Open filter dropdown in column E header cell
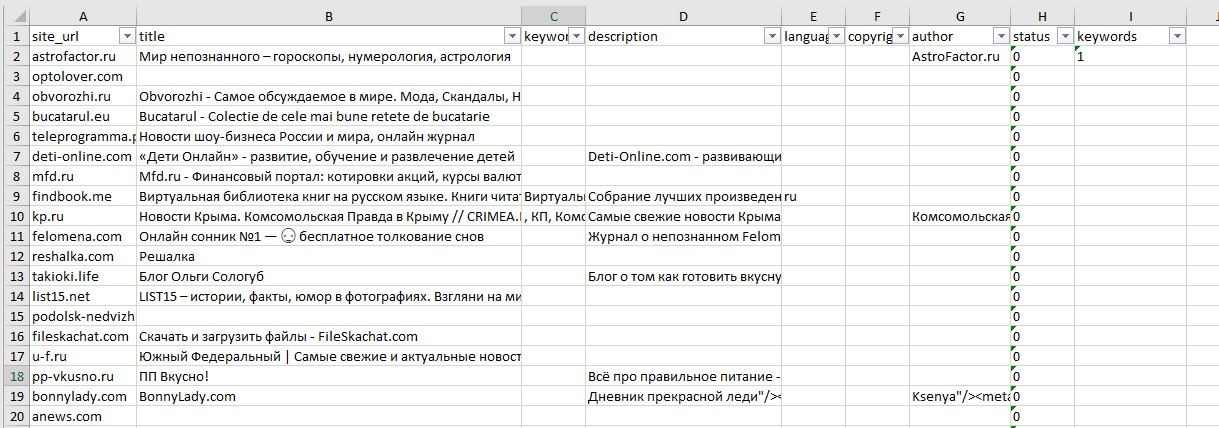Image resolution: width=1219 pixels, height=428 pixels. coord(836,36)
